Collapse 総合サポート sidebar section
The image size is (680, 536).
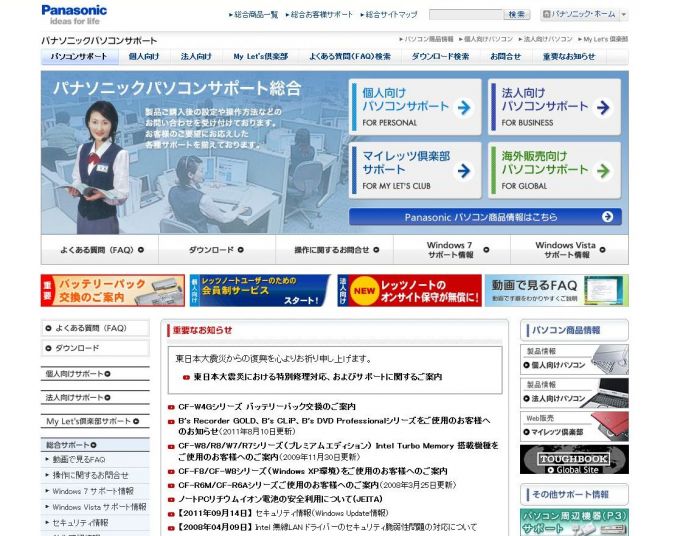tap(95, 445)
